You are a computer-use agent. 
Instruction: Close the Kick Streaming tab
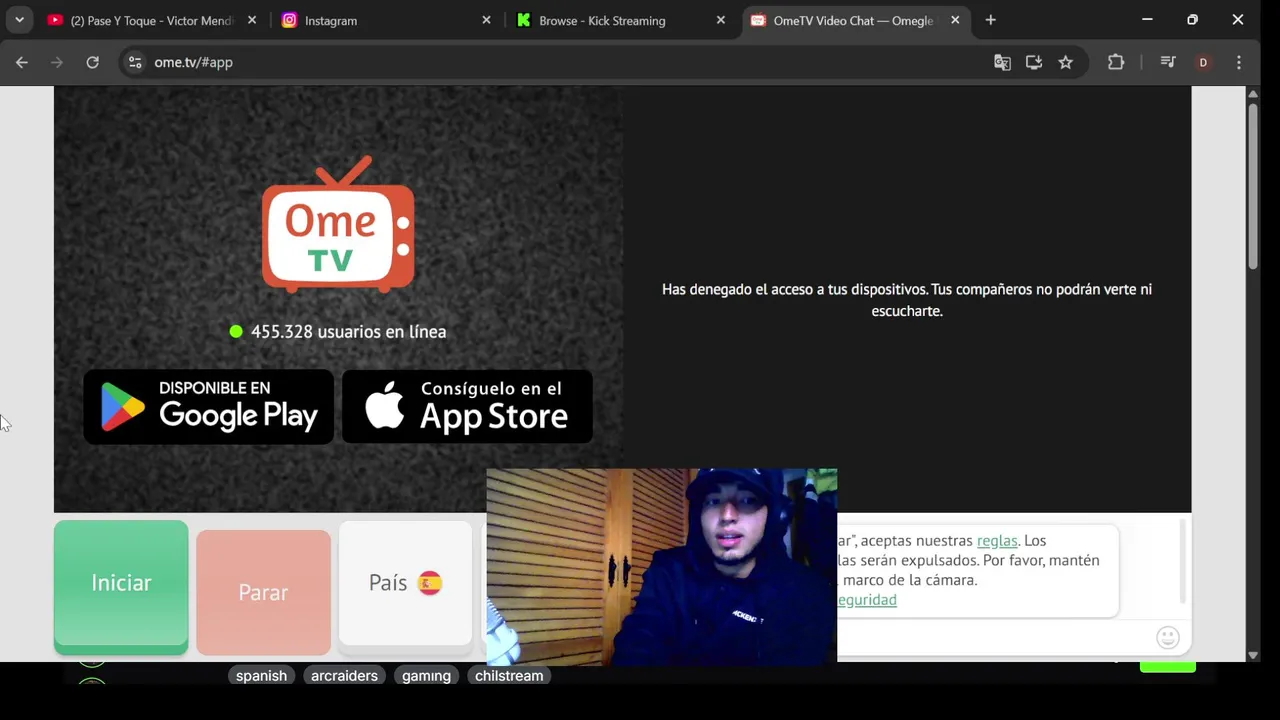[720, 20]
